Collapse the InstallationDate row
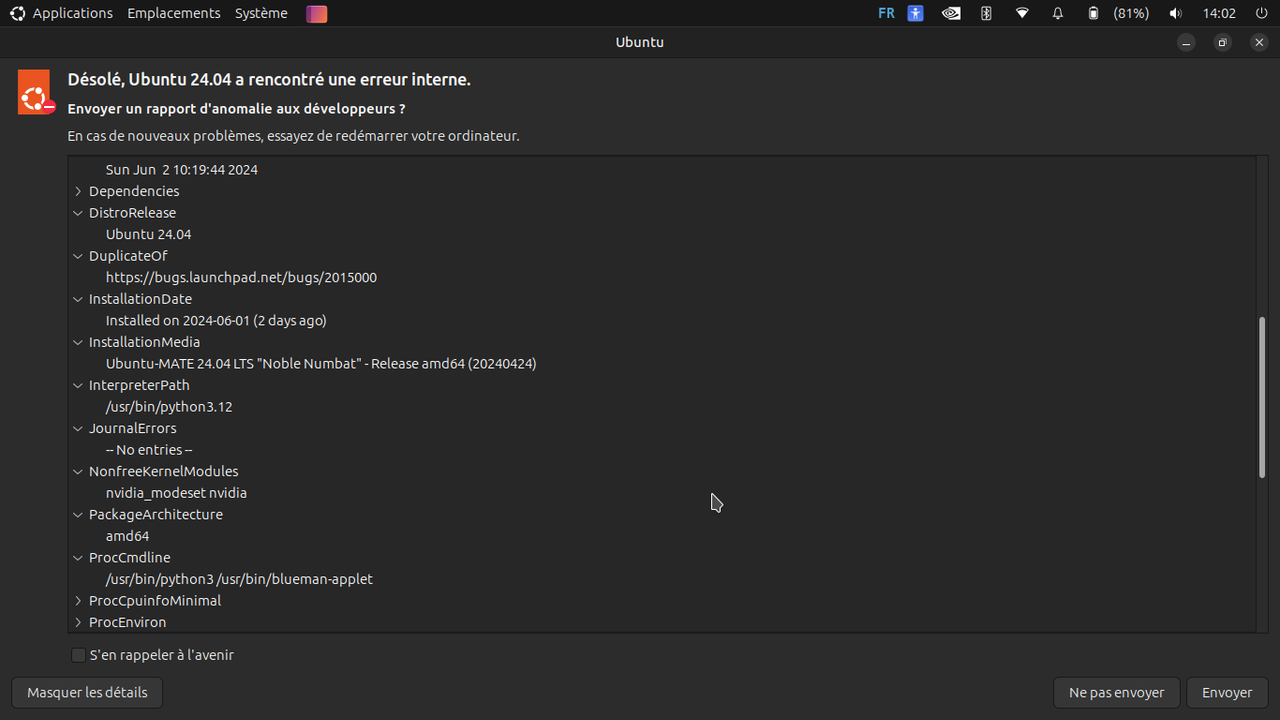Image resolution: width=1280 pixels, height=720 pixels. [x=78, y=299]
